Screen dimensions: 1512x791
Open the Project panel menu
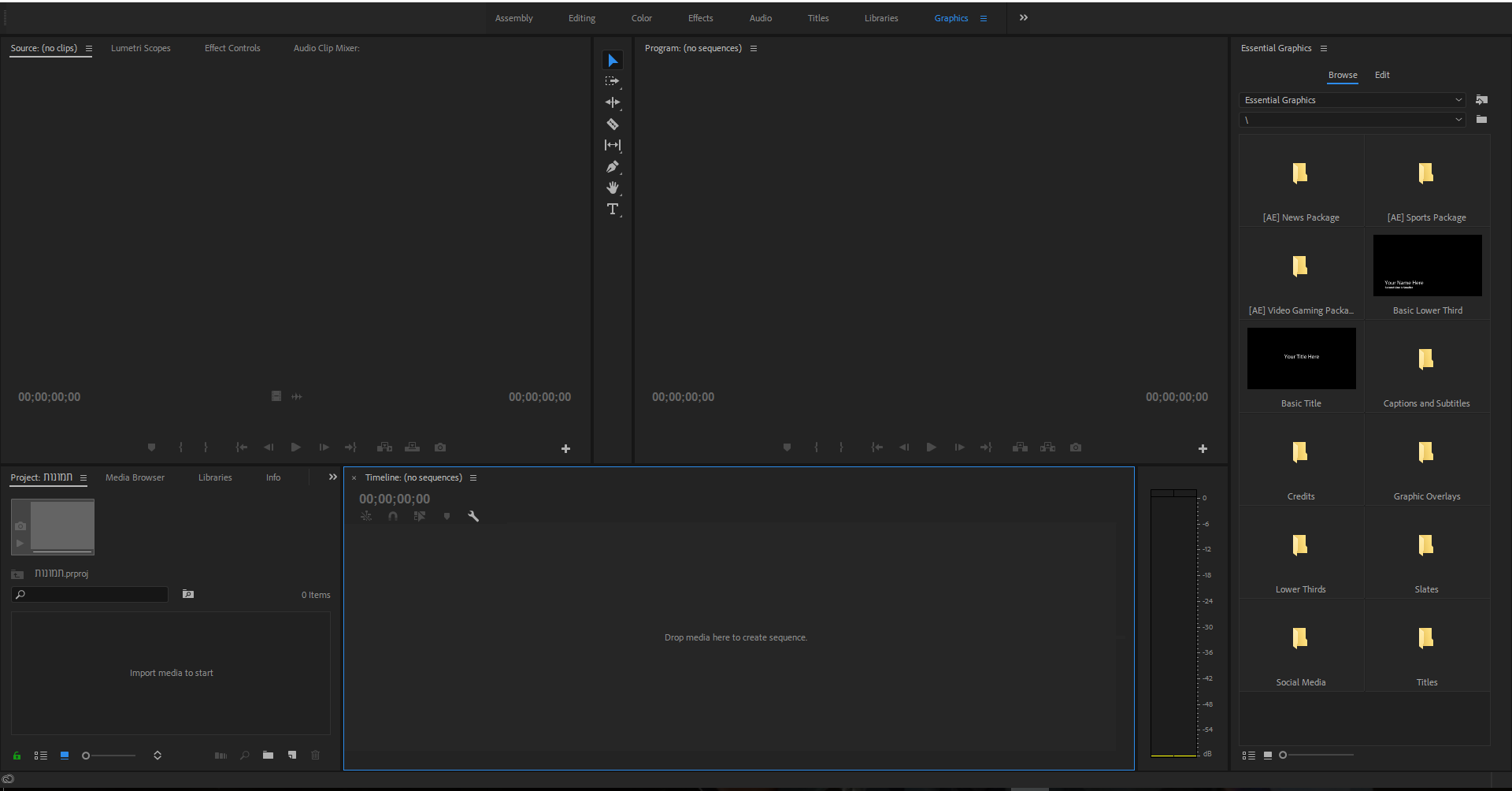click(x=83, y=478)
